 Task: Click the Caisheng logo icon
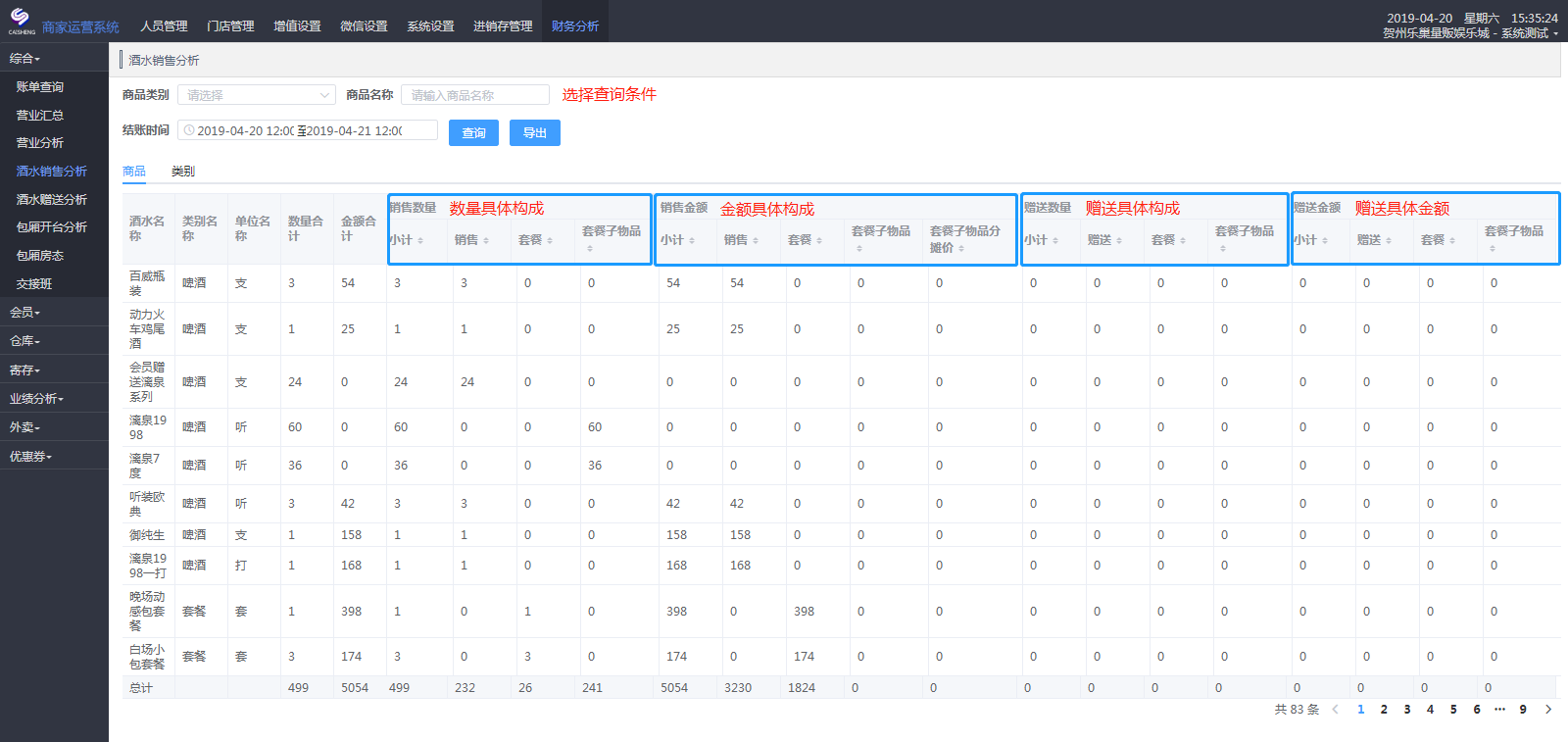[21, 21]
